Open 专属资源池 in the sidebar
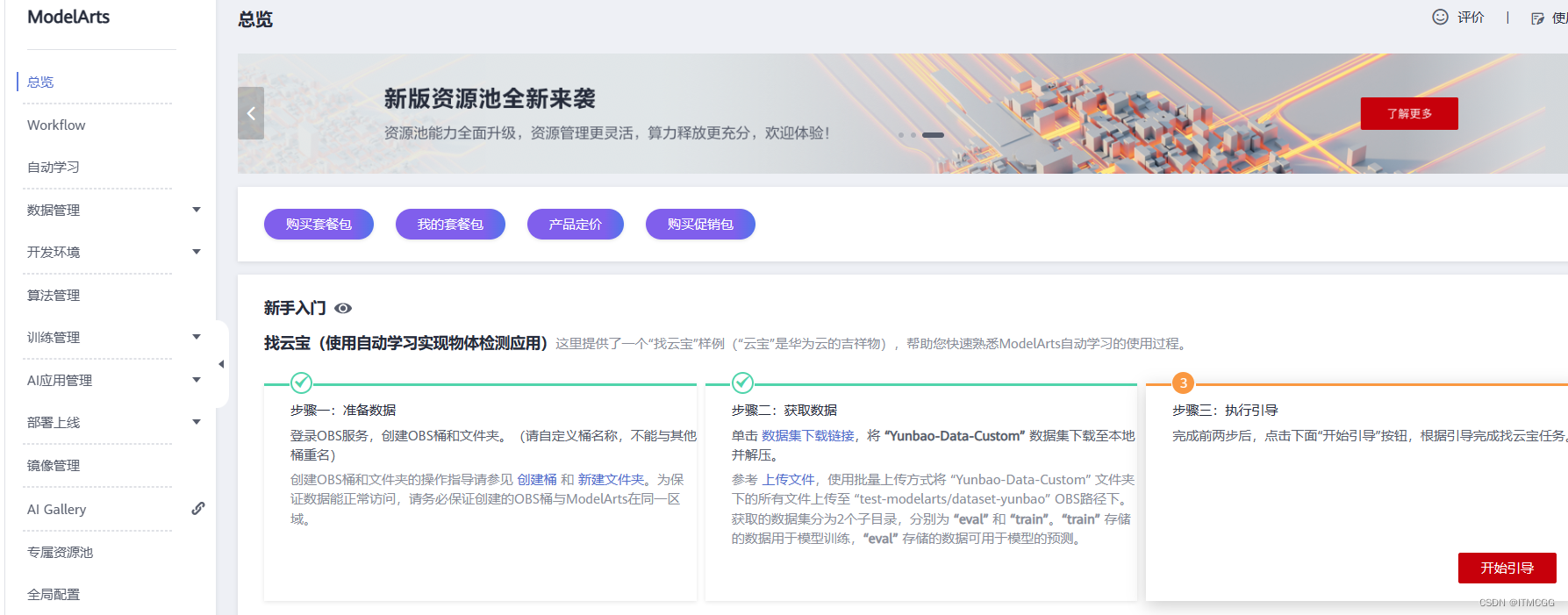The width and height of the screenshot is (1568, 615). 60,552
